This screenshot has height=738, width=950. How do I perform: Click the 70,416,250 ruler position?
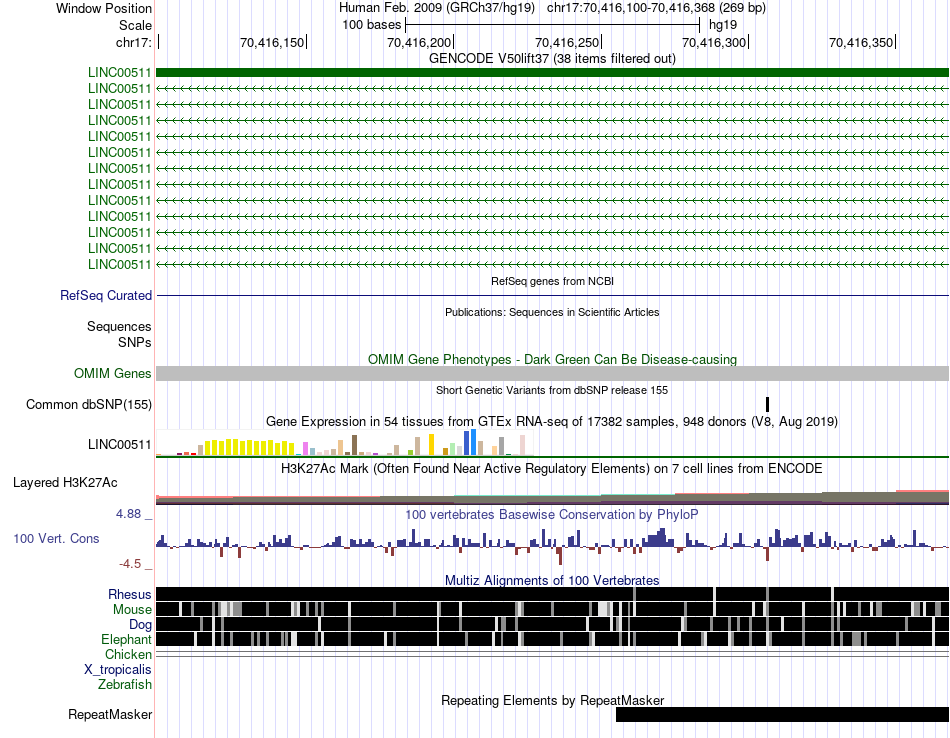[567, 42]
